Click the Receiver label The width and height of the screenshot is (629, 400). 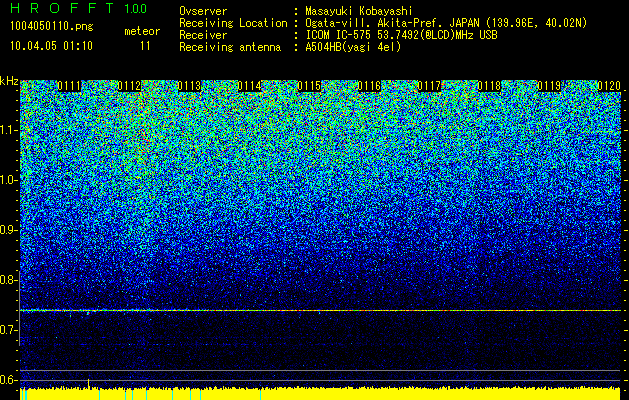(x=203, y=35)
